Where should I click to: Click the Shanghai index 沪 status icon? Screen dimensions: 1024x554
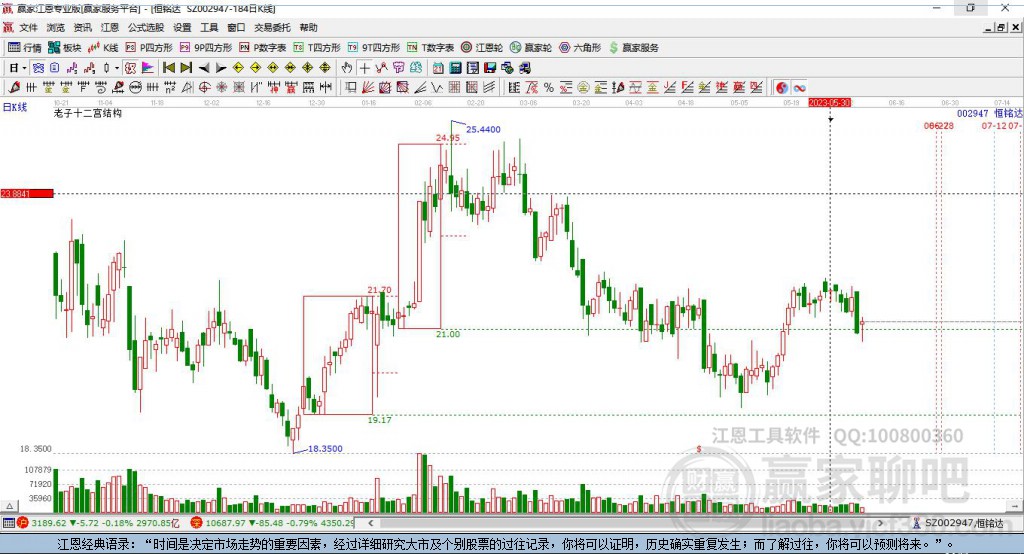(x=23, y=523)
